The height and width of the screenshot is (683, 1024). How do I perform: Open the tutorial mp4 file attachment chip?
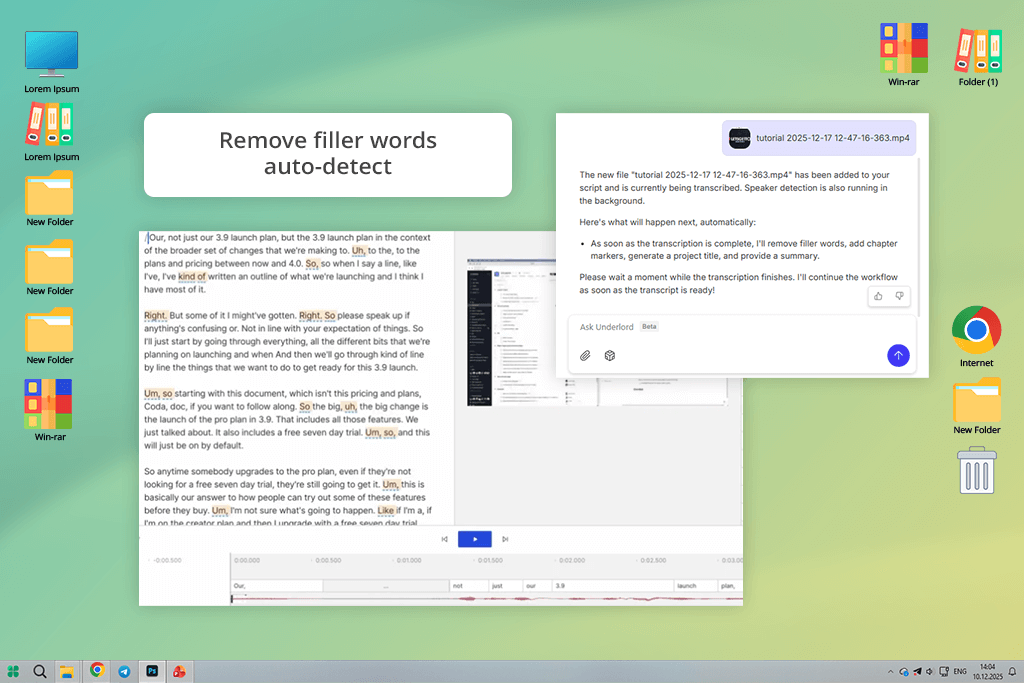(819, 138)
